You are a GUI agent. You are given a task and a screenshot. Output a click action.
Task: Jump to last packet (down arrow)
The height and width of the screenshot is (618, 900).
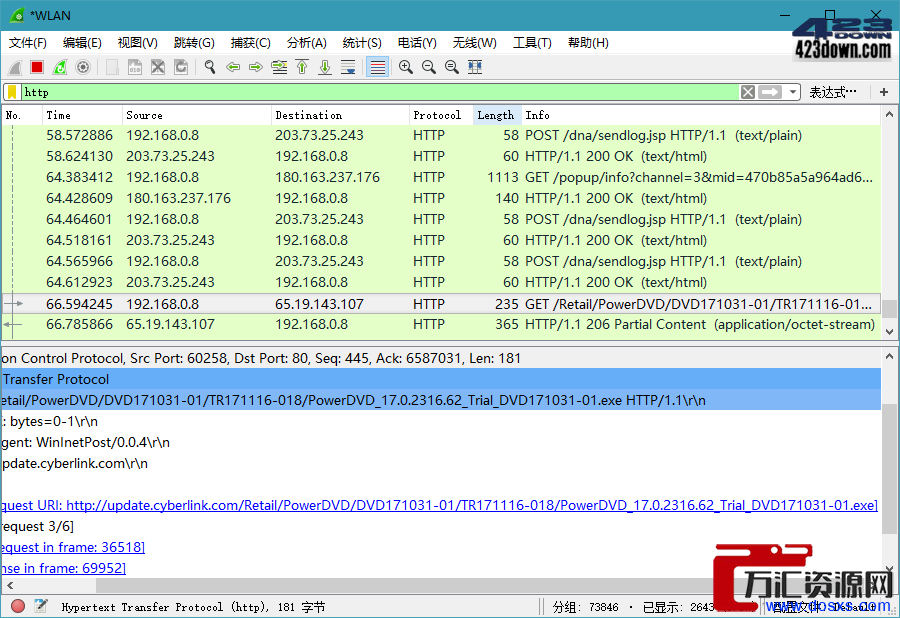(325, 67)
